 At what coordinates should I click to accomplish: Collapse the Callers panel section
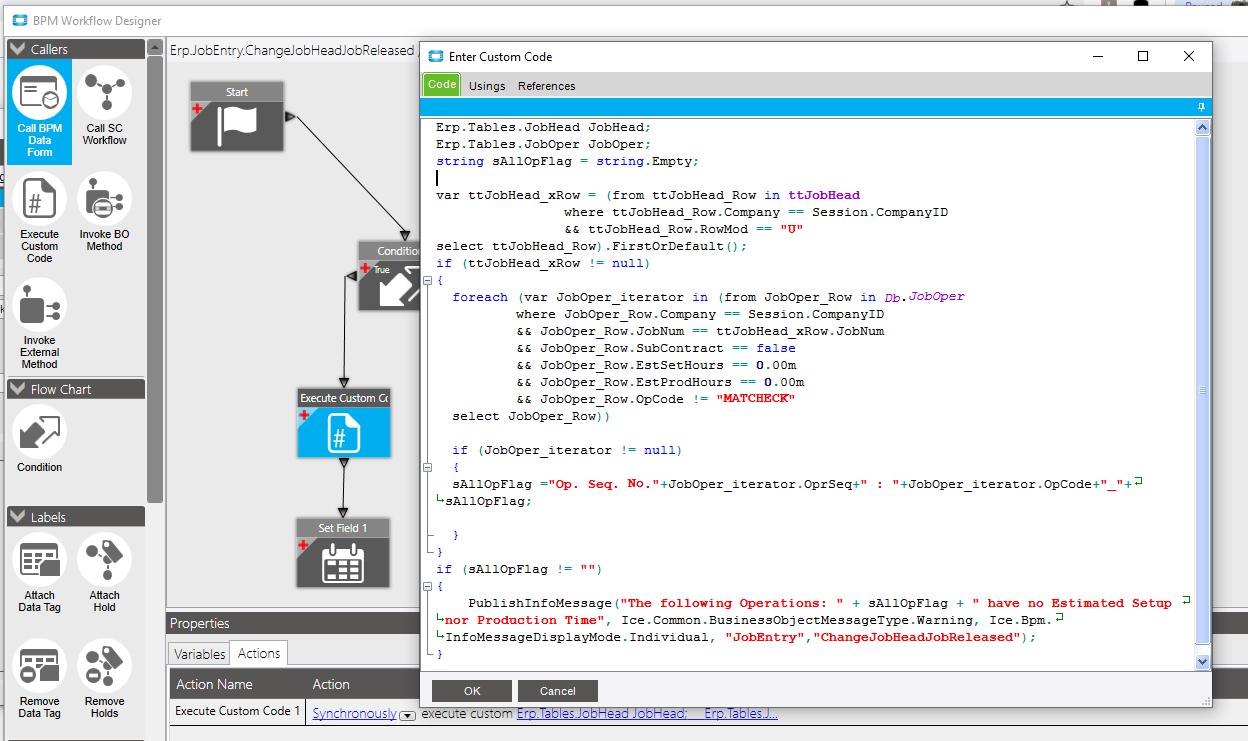click(x=17, y=49)
